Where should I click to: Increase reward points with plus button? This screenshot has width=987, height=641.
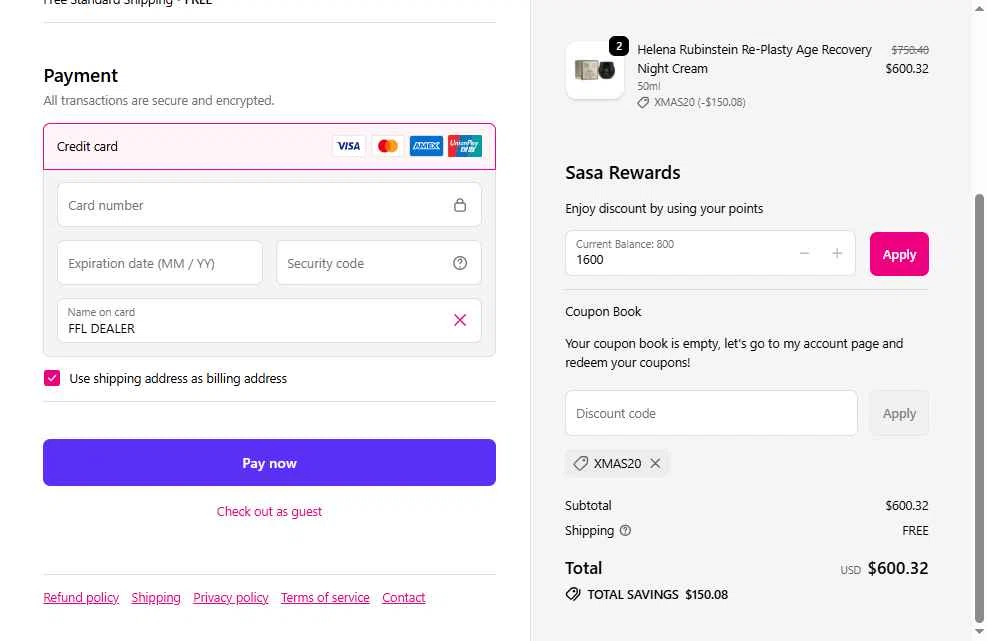point(837,253)
